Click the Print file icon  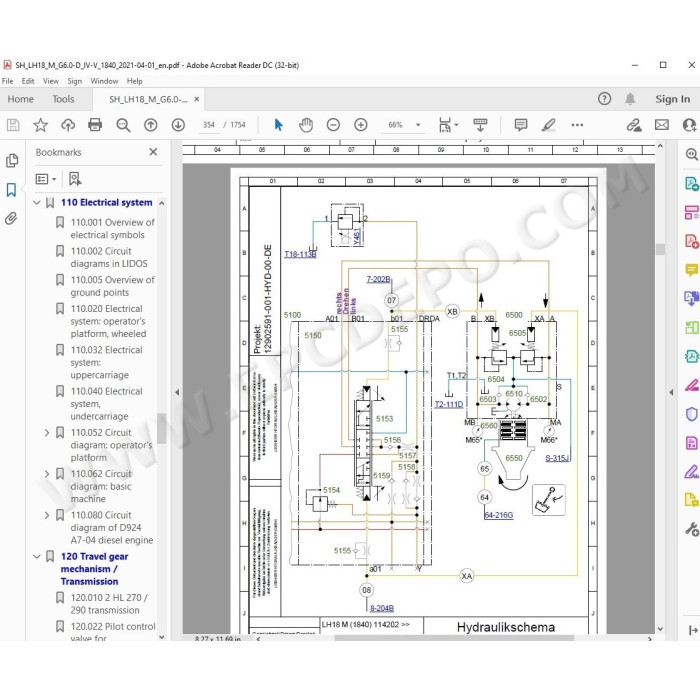(x=95, y=125)
